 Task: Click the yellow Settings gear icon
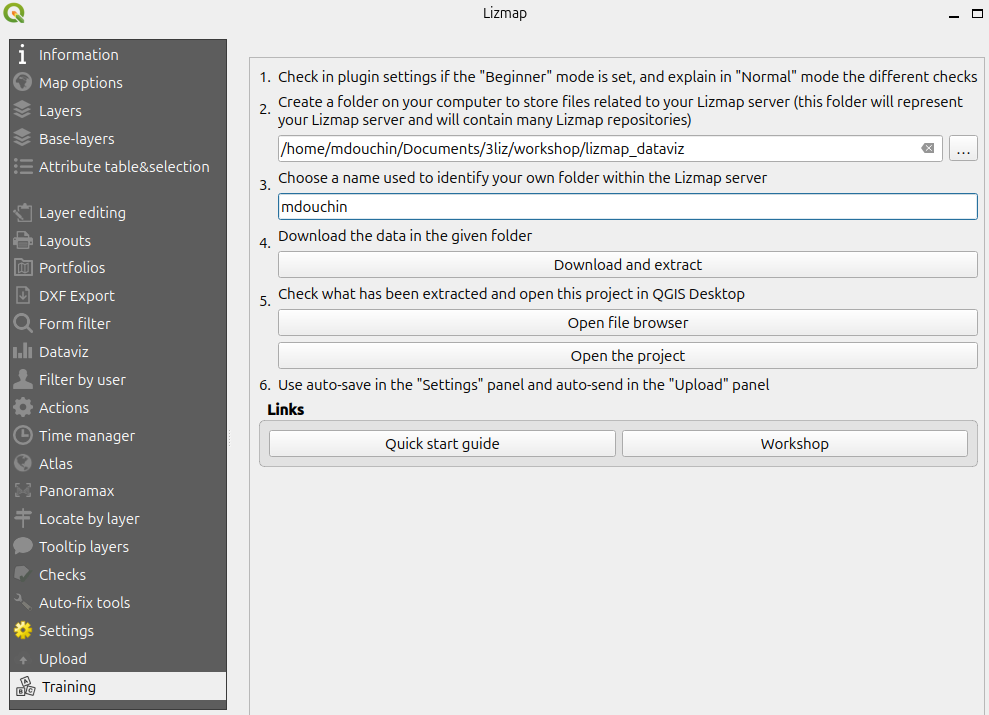tap(23, 630)
